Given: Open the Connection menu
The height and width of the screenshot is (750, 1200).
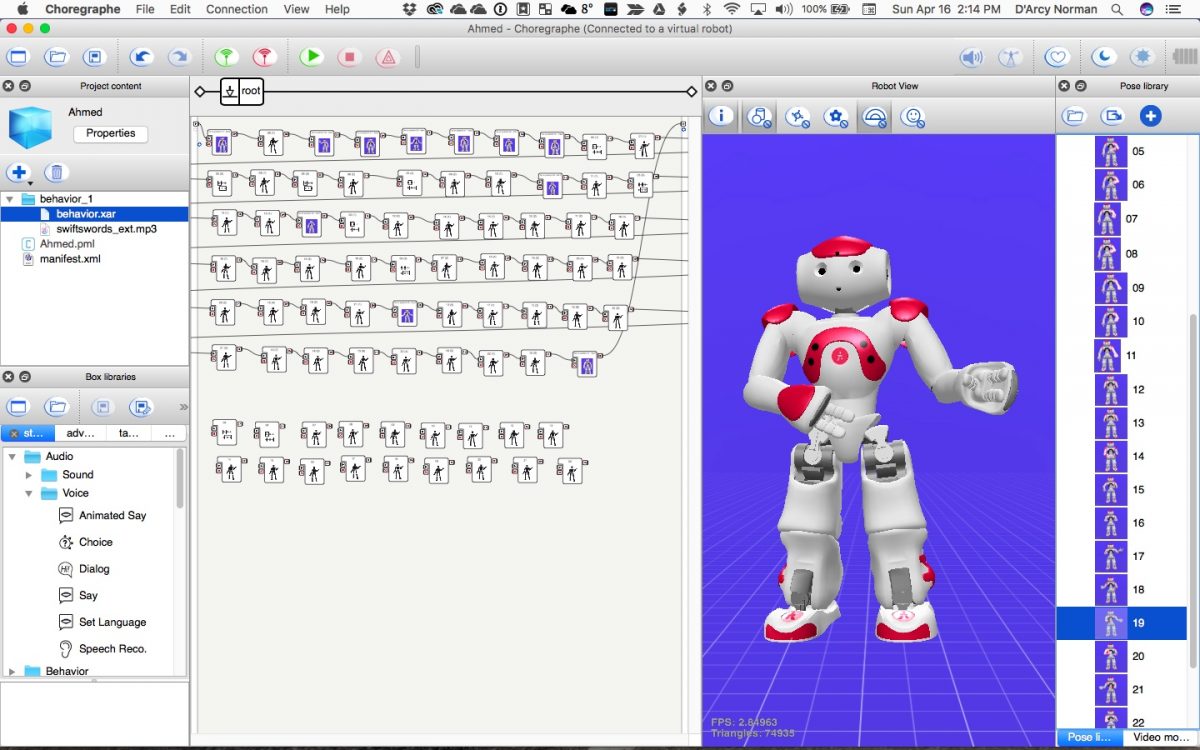Looking at the screenshot, I should click(237, 9).
